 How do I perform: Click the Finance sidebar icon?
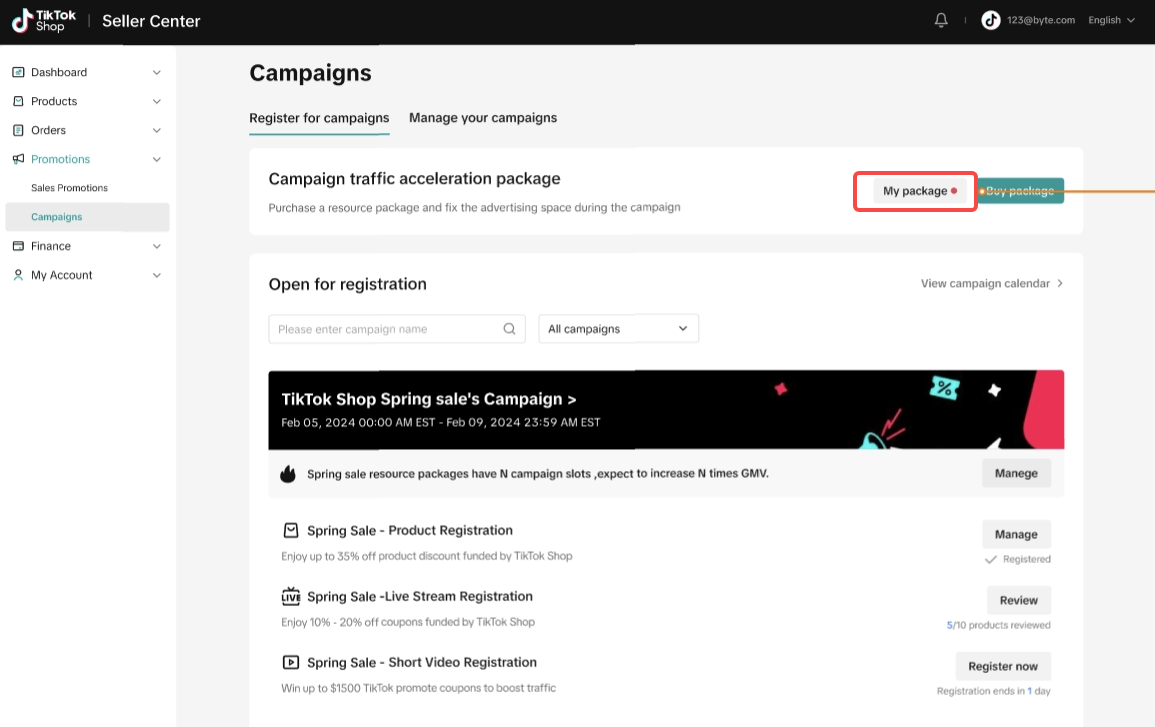pos(18,246)
